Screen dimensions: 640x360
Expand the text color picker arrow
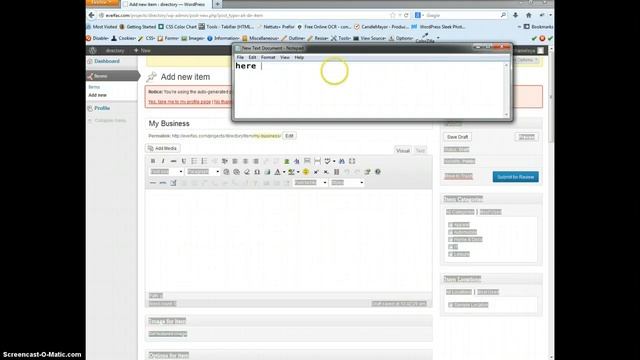tap(284, 172)
